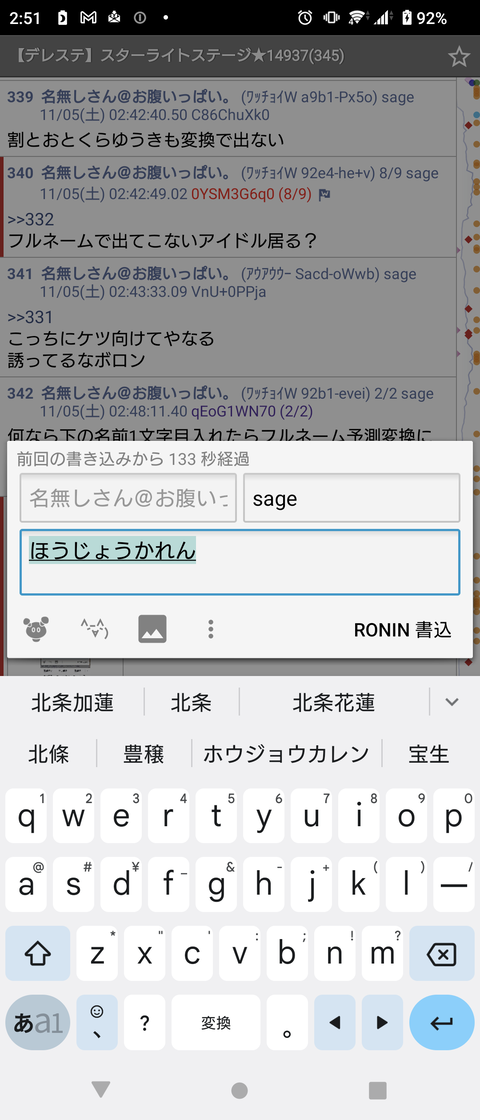
Task: Choose the suggestion 北条加蓮
Action: (72, 703)
